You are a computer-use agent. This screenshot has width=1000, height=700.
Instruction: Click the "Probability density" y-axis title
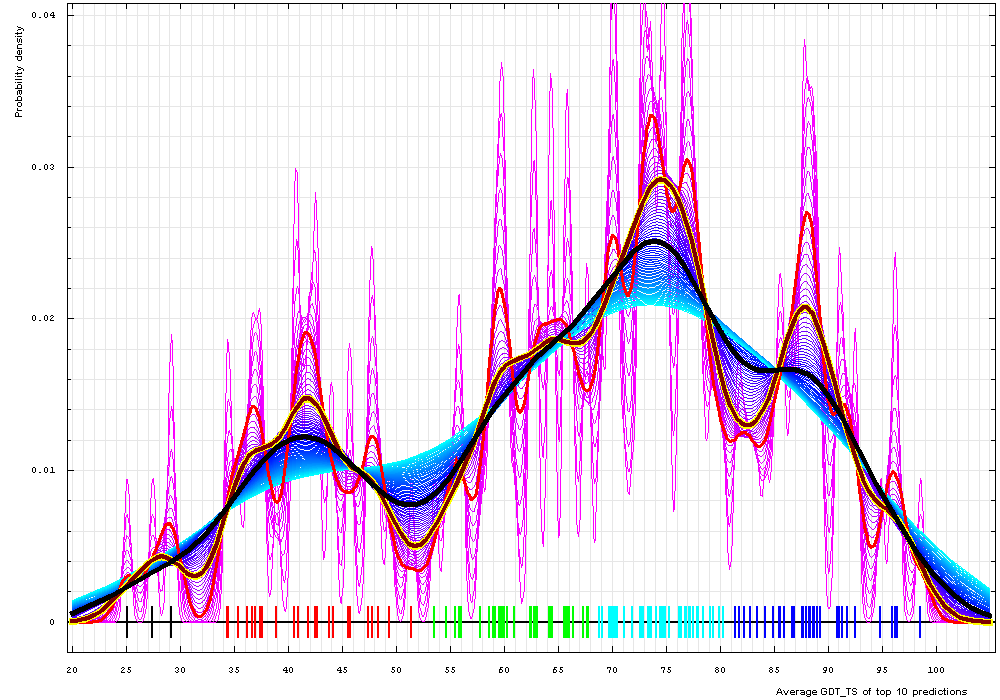pyautogui.click(x=19, y=64)
